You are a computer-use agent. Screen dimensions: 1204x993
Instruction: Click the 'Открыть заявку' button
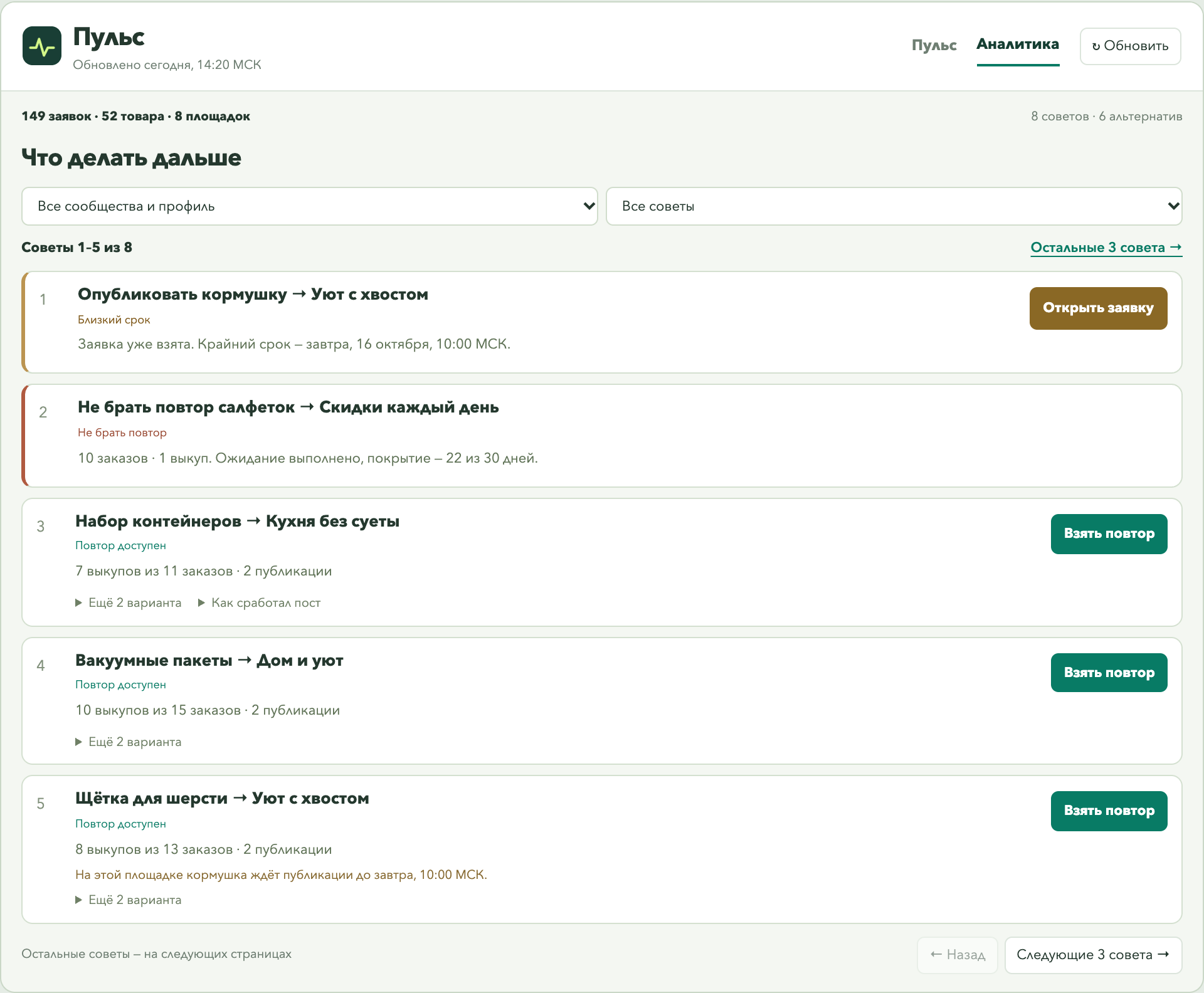click(1098, 308)
